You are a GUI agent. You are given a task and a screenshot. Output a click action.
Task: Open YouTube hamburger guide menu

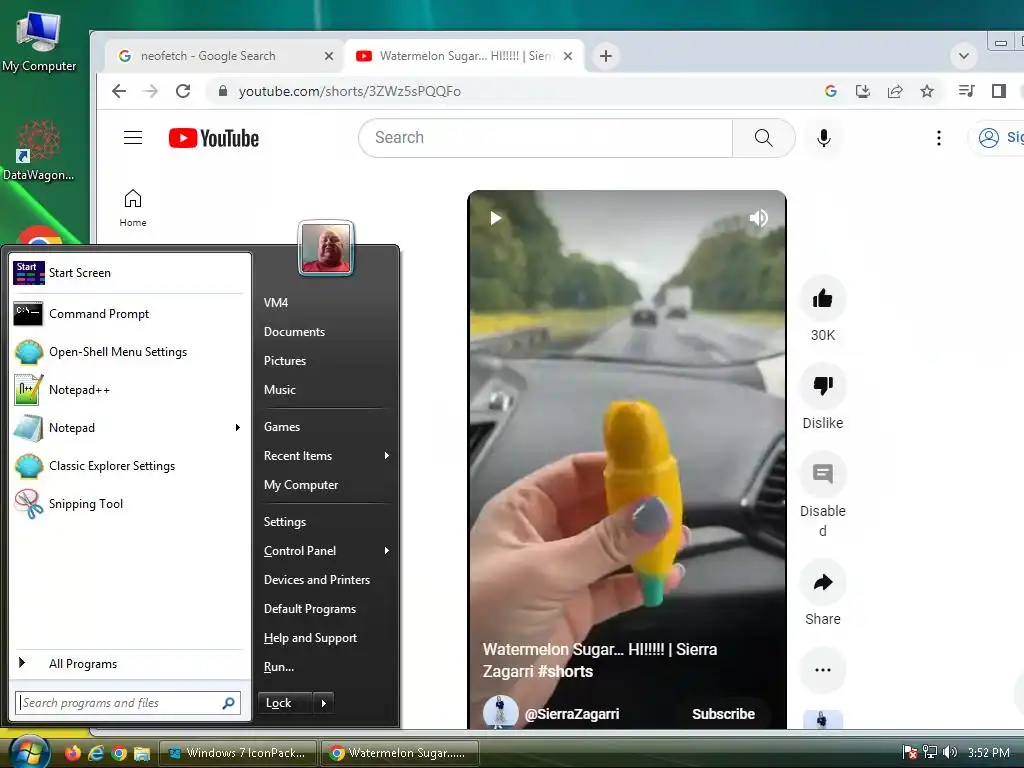(133, 138)
